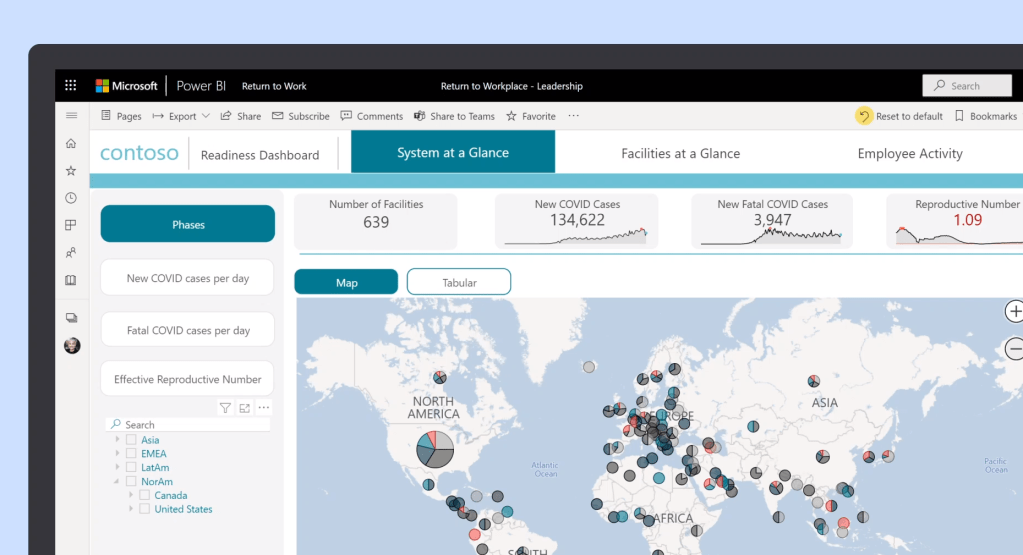Open the Apps icon in left sidebar
This screenshot has height=555, width=1023.
pyautogui.click(x=71, y=225)
